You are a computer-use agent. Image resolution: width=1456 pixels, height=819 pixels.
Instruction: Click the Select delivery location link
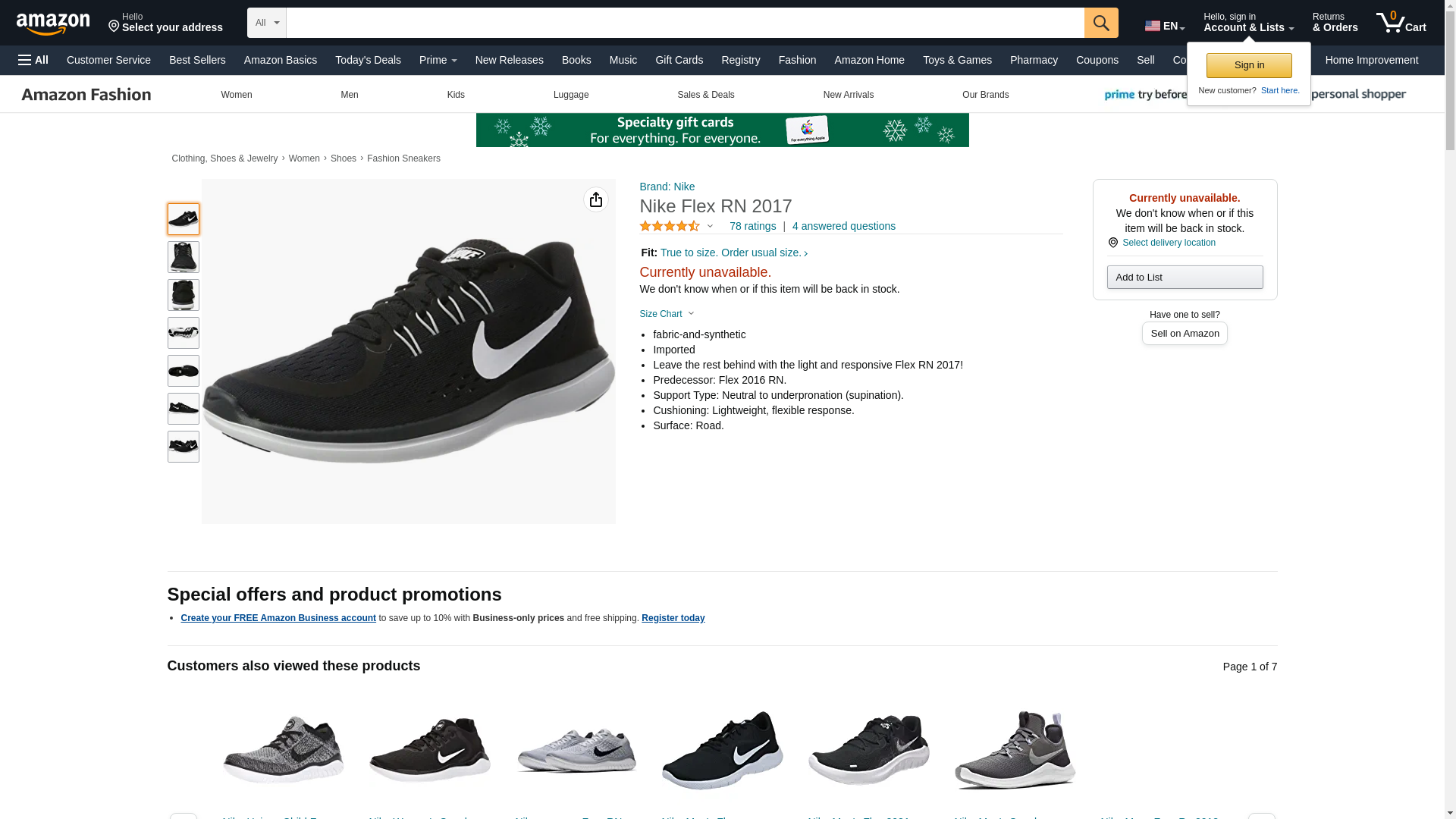coord(1168,243)
